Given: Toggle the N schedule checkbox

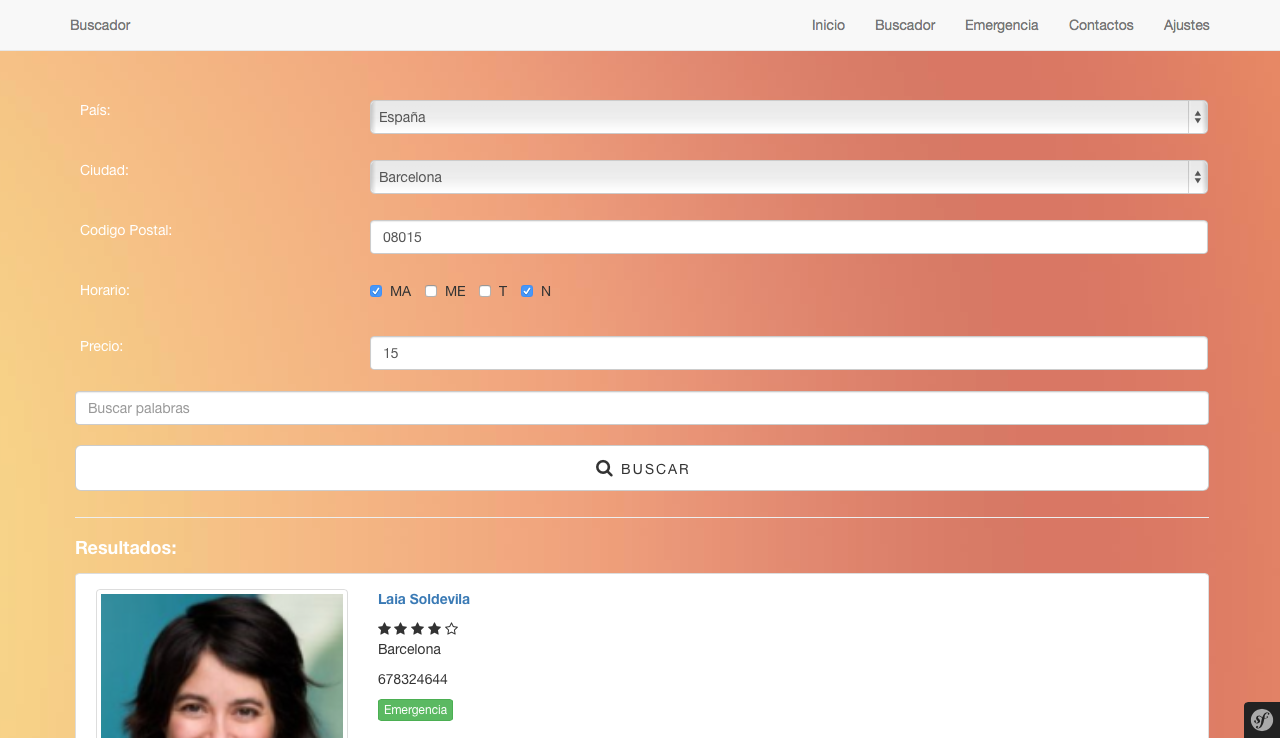Looking at the screenshot, I should [x=527, y=291].
